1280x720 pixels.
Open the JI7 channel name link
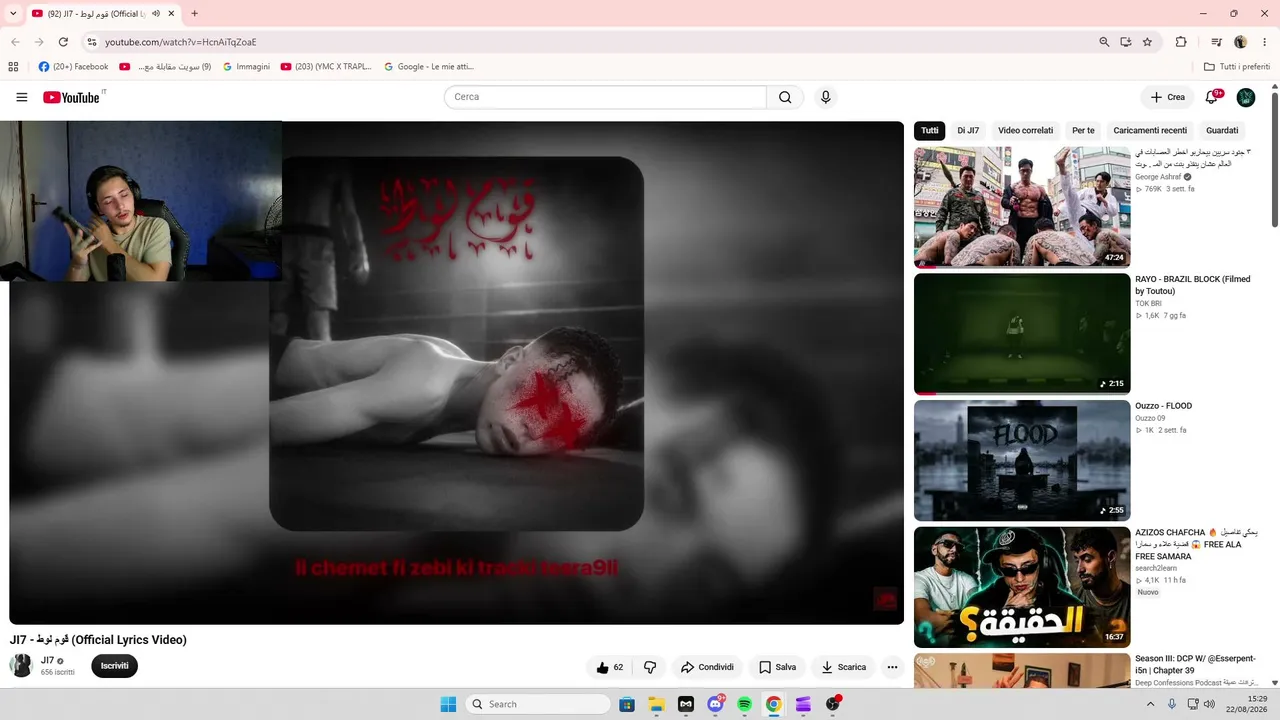(x=47, y=661)
